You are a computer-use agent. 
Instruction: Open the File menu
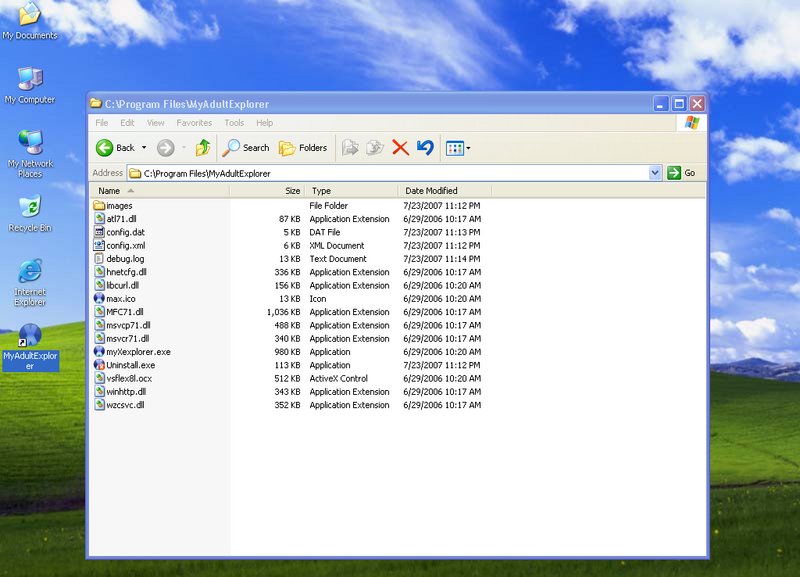102,123
